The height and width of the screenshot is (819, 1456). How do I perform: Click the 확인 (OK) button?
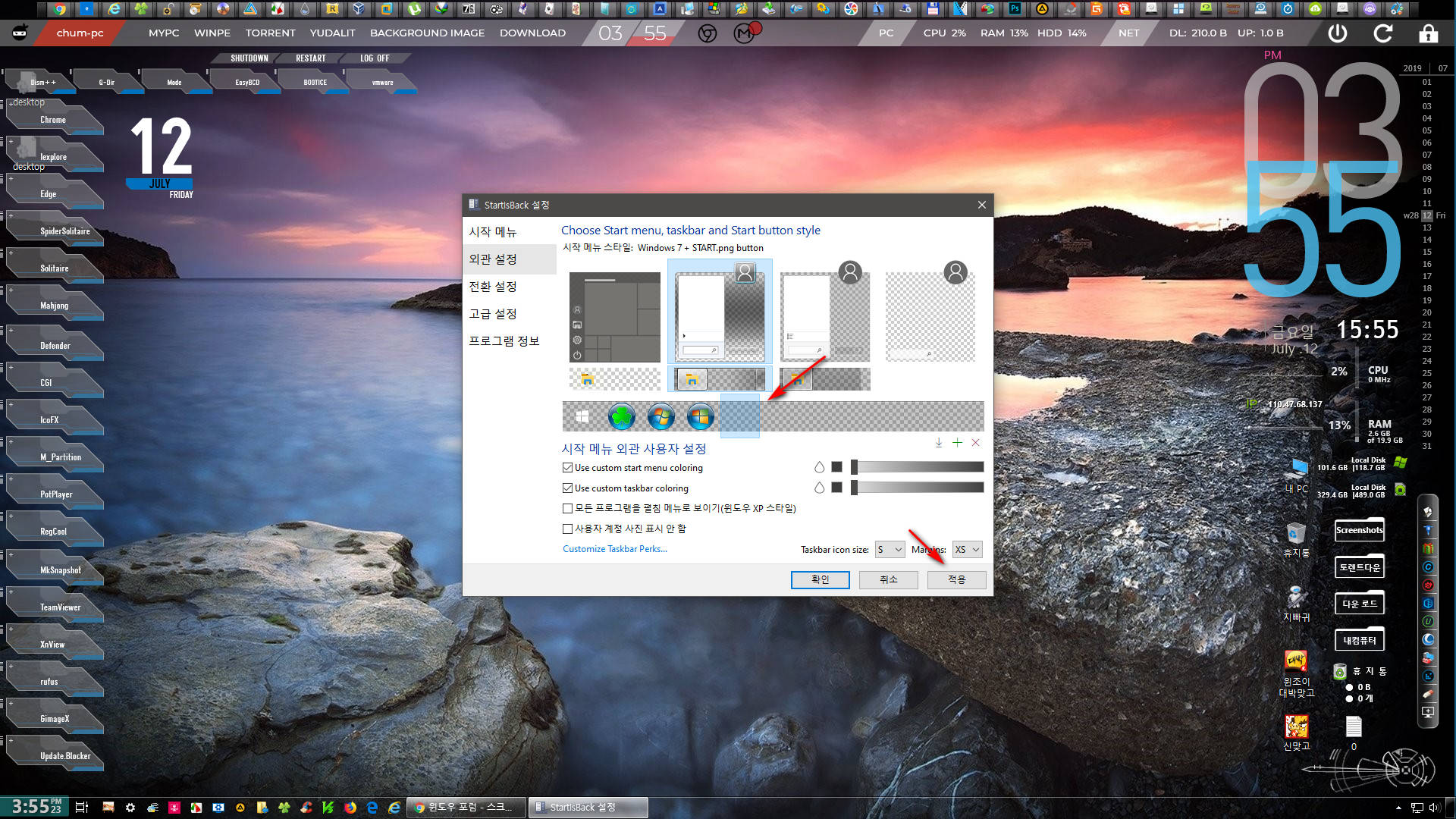tap(821, 579)
